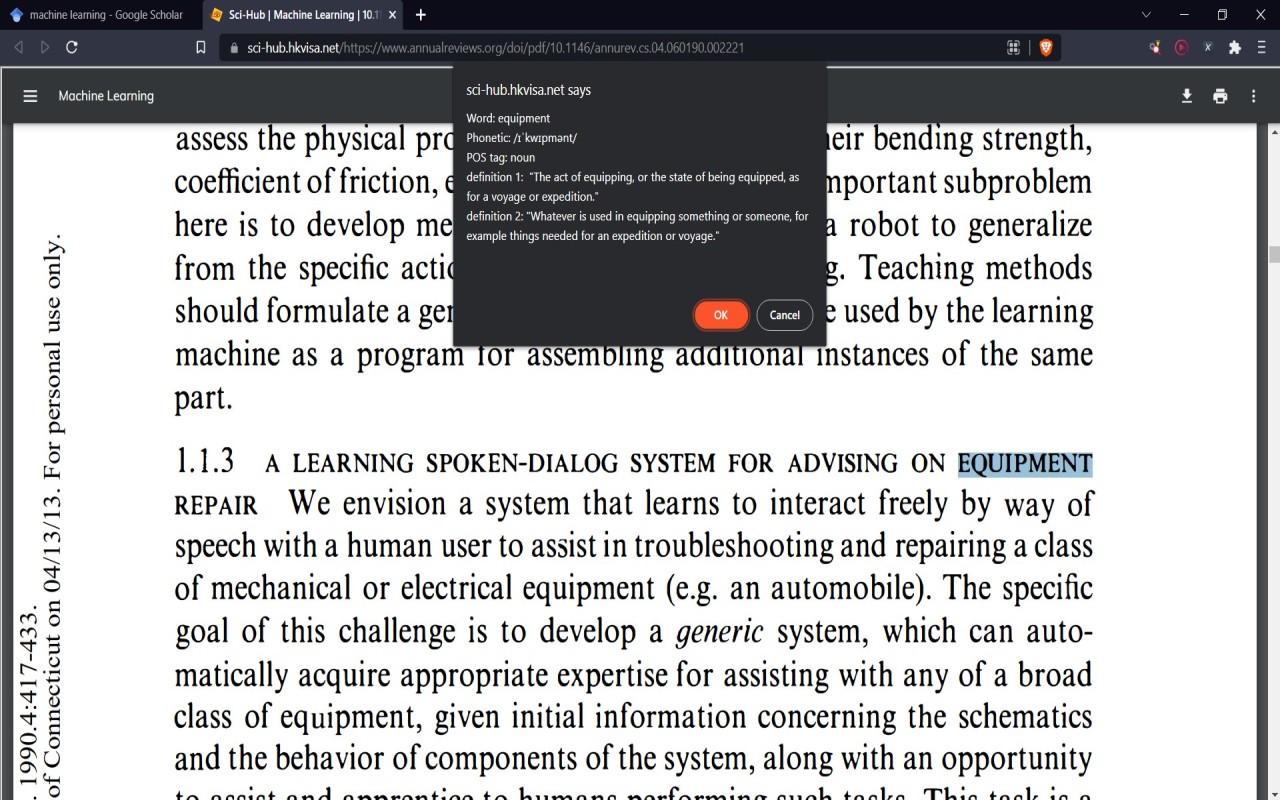
Task: Open the Brave browser hamburger menu
Action: [x=1261, y=47]
